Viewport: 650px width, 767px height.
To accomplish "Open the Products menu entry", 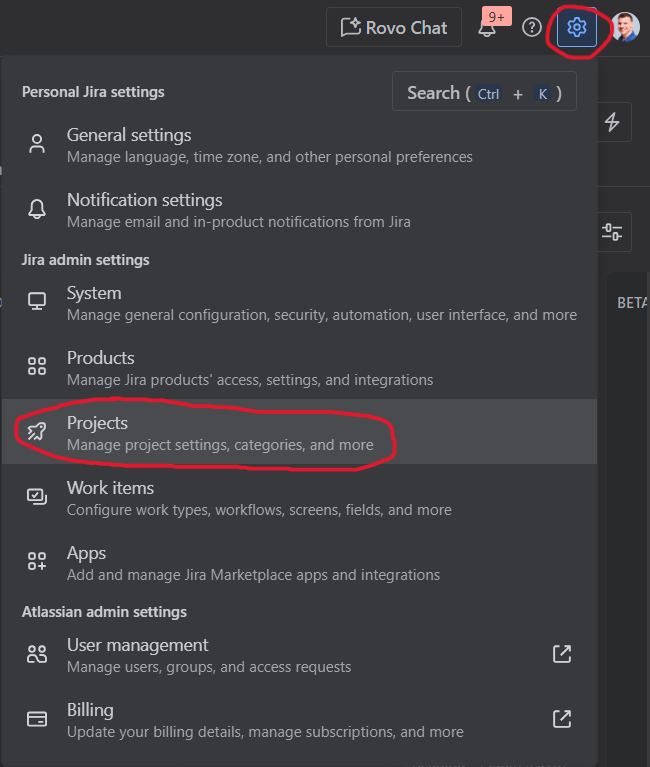I will (x=299, y=368).
